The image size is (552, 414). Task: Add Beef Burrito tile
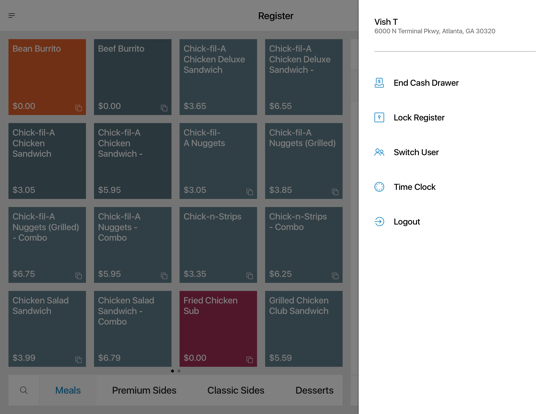click(133, 77)
